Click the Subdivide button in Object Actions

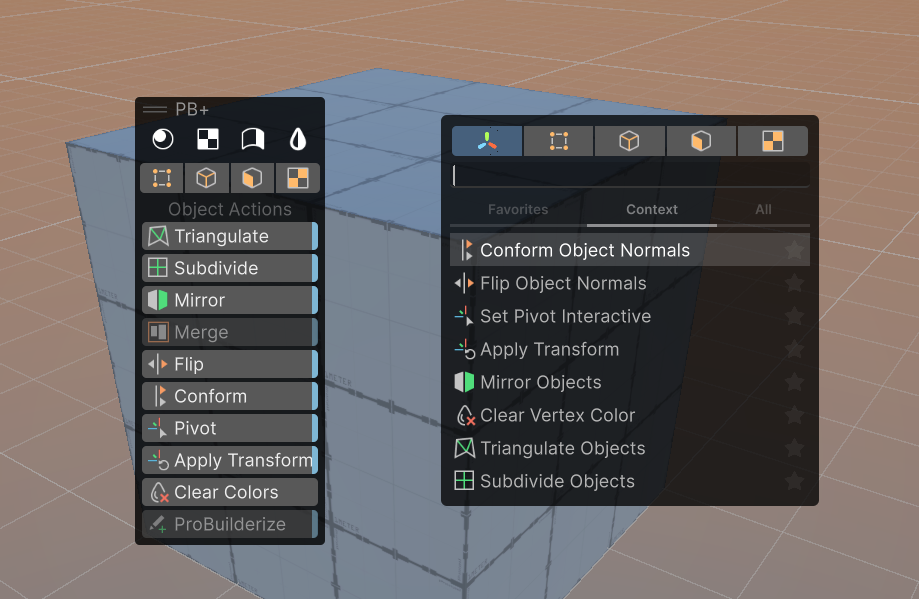click(226, 268)
